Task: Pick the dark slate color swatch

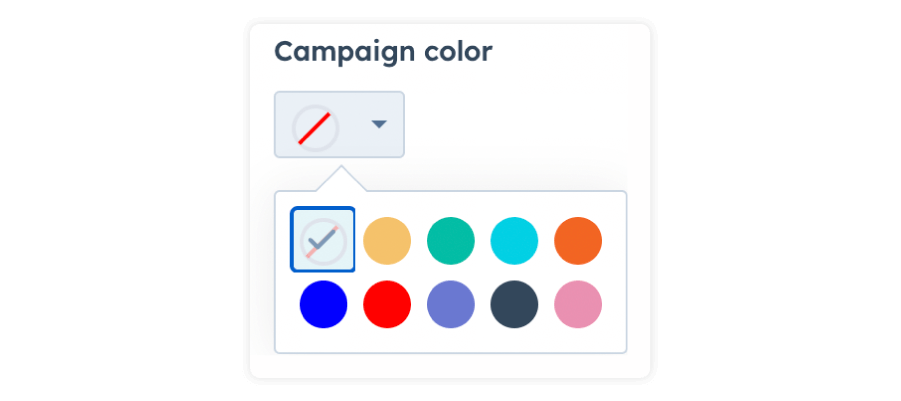Action: click(514, 304)
